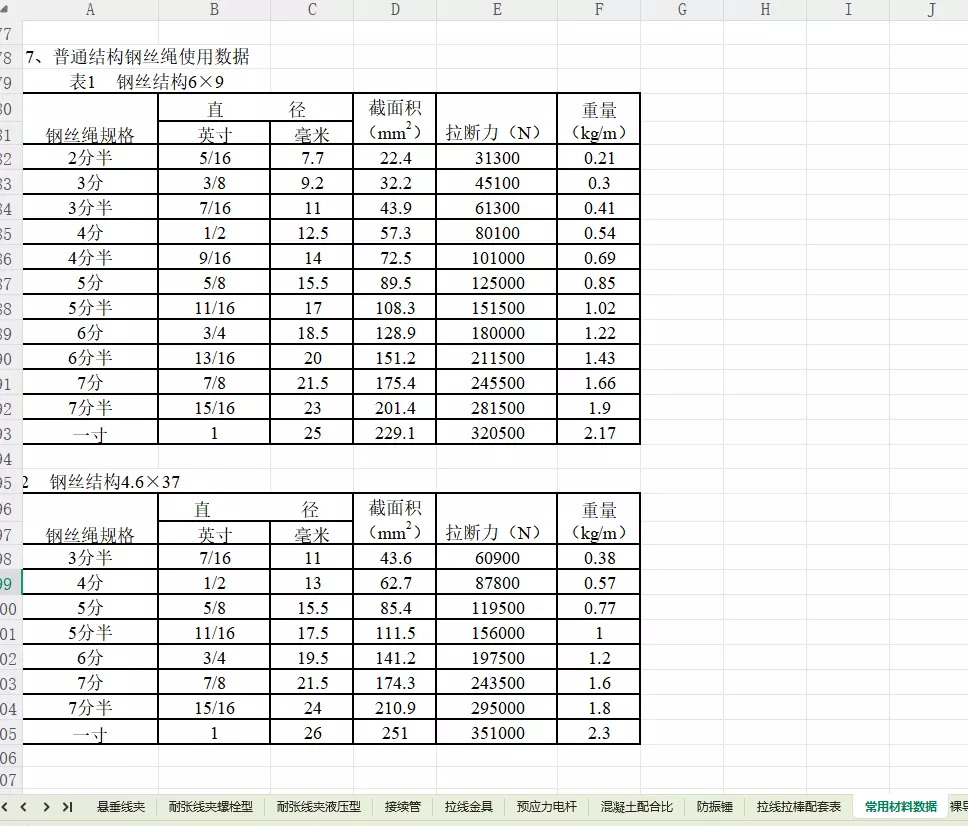Click the previous sheet arrow
Viewport: 968px width, 826px height.
pyautogui.click(x=23, y=806)
